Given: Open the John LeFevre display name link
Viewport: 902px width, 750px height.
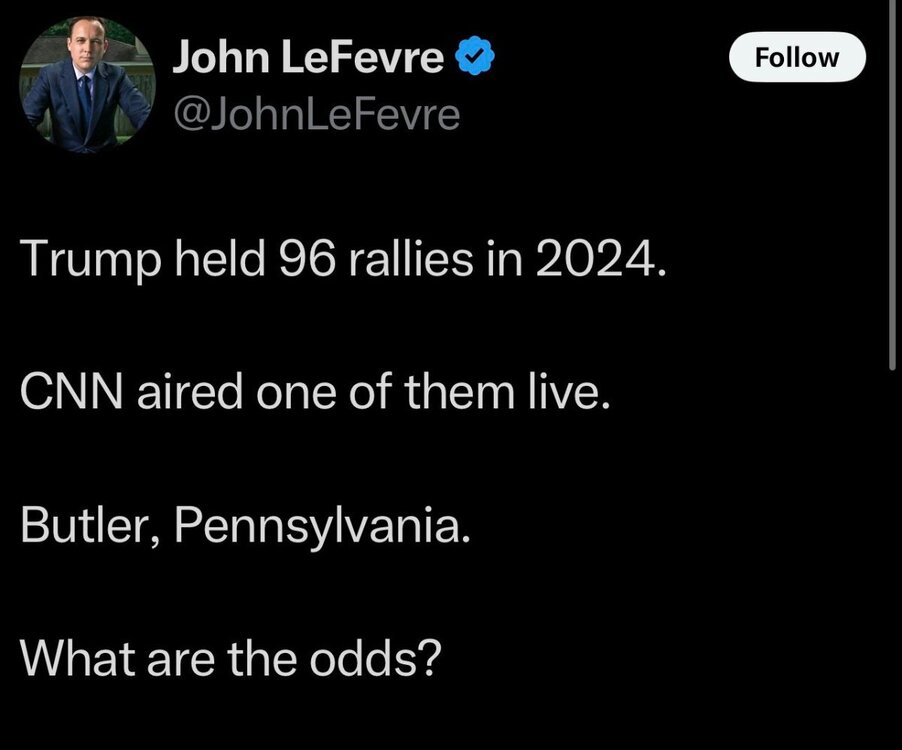Looking at the screenshot, I should 308,58.
